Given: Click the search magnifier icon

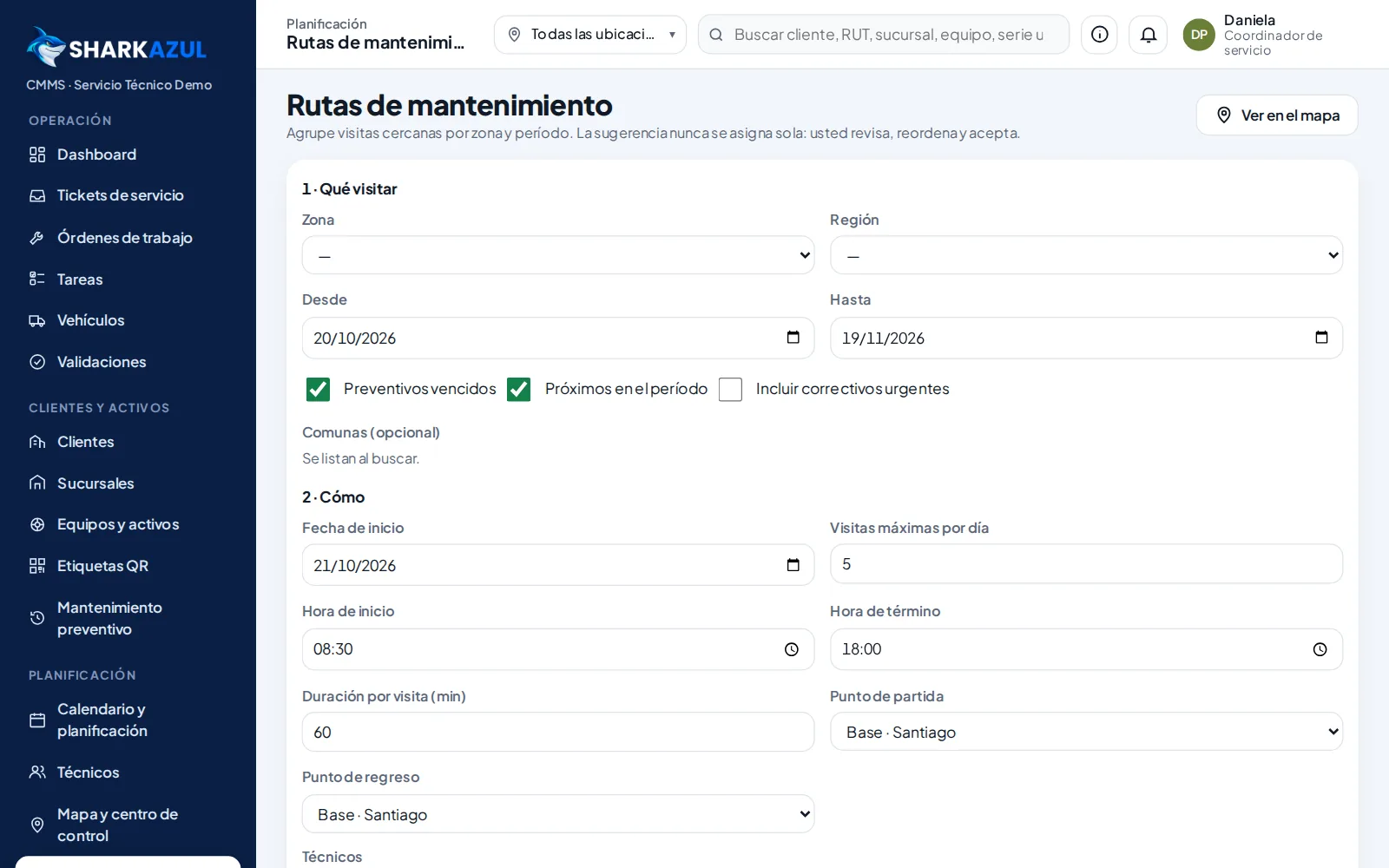Looking at the screenshot, I should click(x=716, y=35).
